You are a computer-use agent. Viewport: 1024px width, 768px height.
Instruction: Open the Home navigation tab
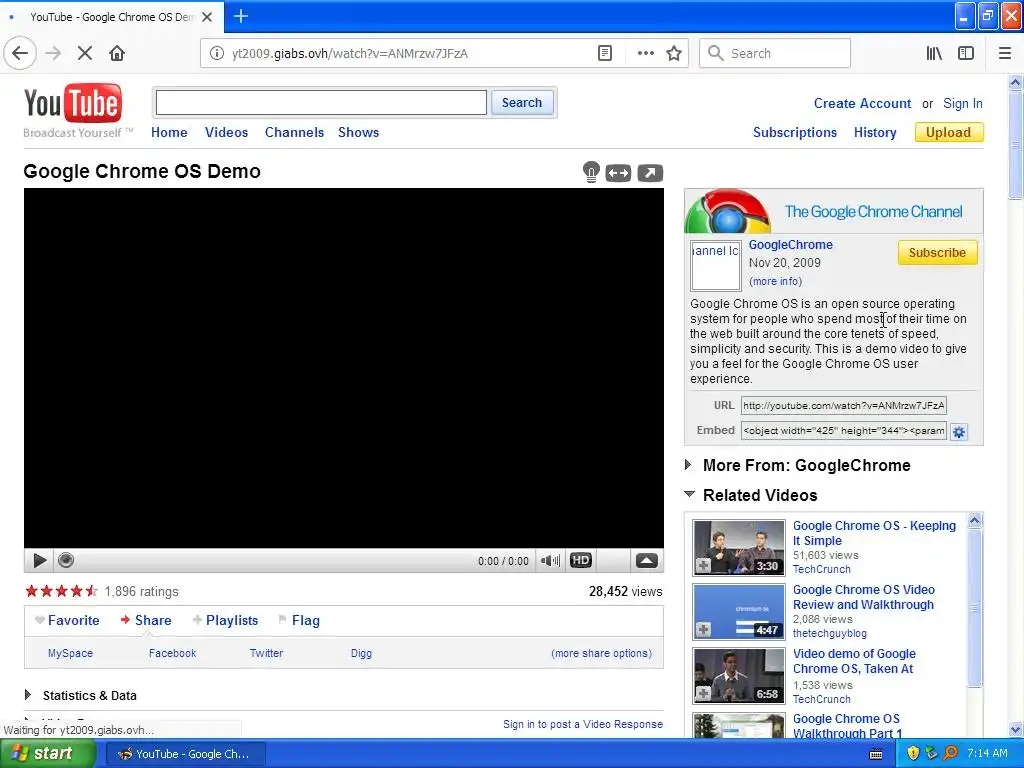(x=169, y=132)
